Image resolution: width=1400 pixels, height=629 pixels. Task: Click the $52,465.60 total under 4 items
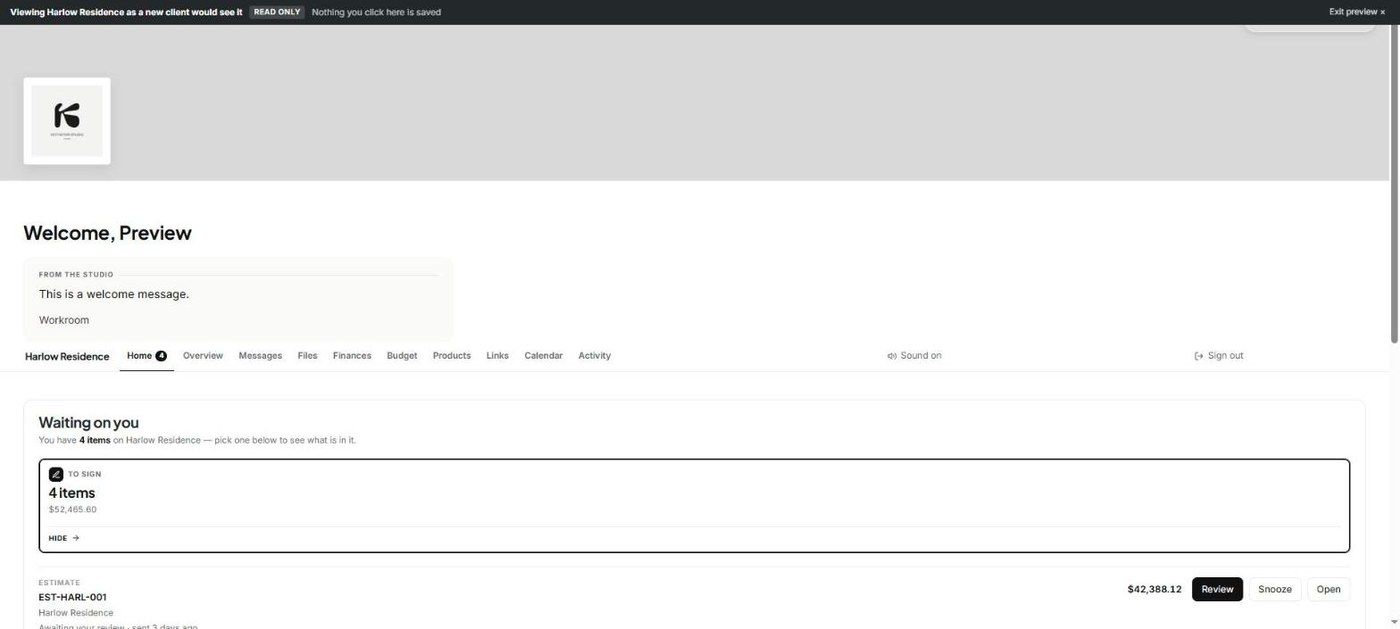pyautogui.click(x=73, y=510)
